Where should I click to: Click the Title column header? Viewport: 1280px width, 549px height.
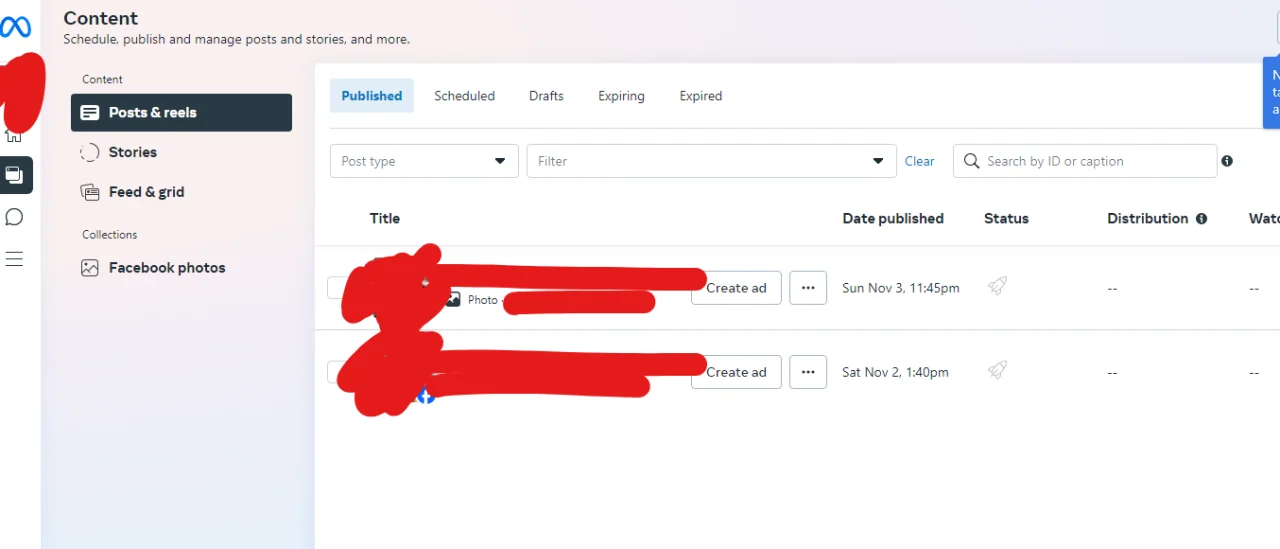click(385, 218)
